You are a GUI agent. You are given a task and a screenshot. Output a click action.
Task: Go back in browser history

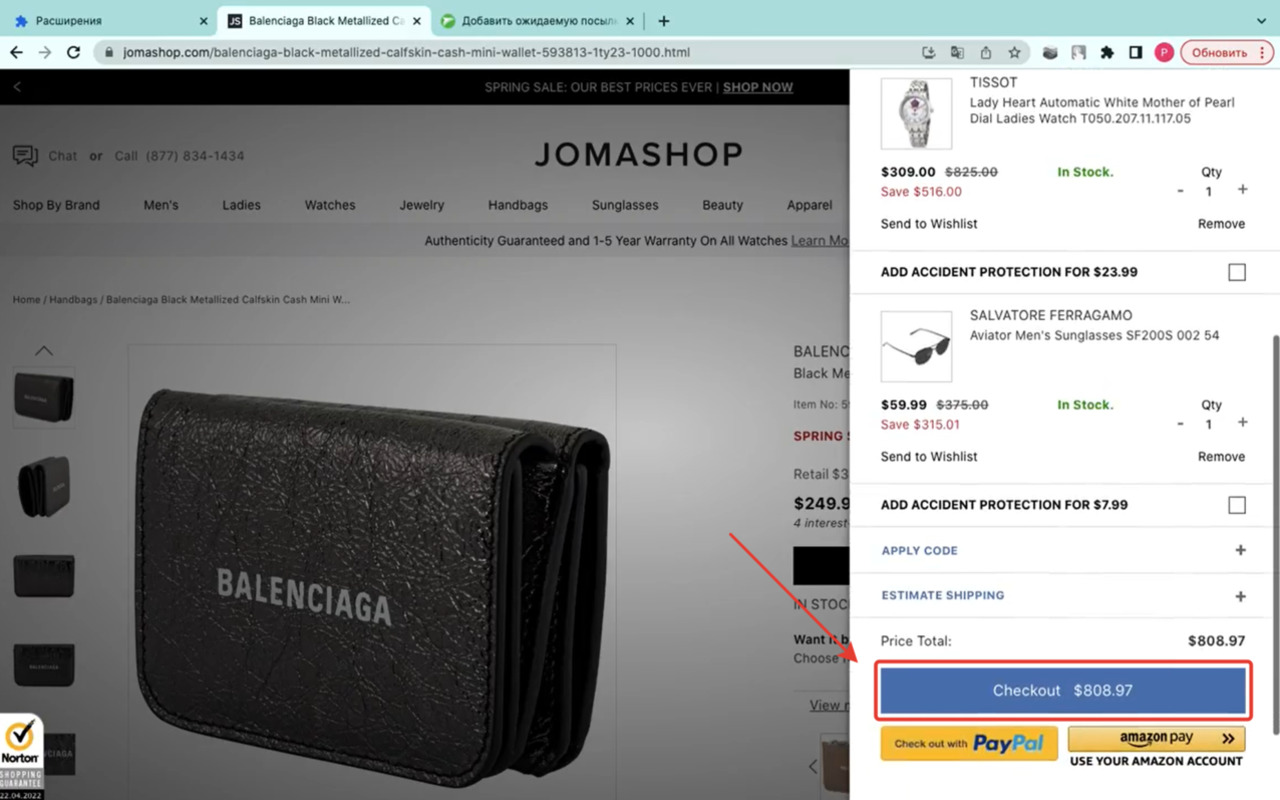tap(16, 52)
